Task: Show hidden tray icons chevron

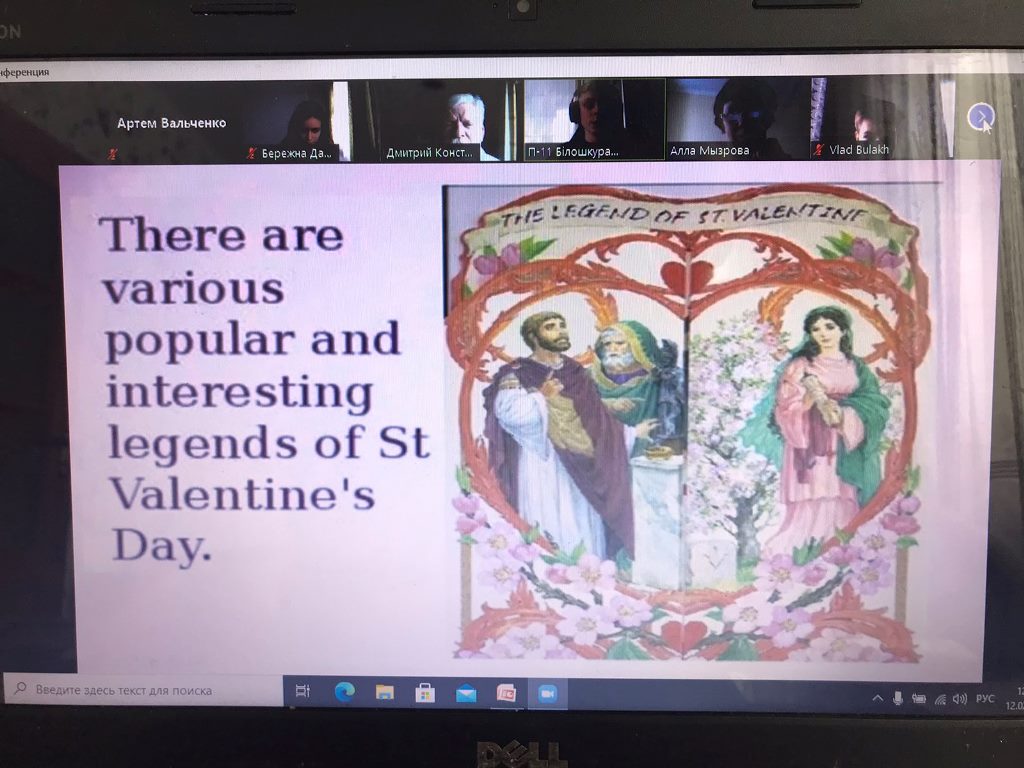Action: click(878, 699)
